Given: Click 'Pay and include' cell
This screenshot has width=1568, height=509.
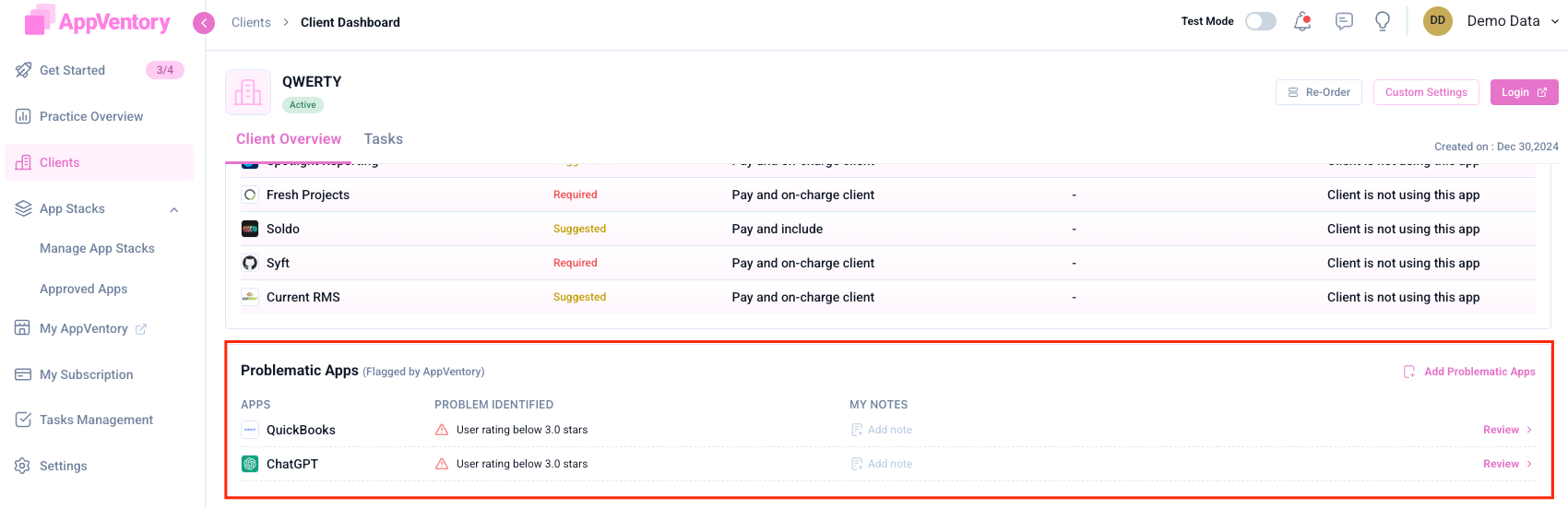Looking at the screenshot, I should [x=778, y=229].
